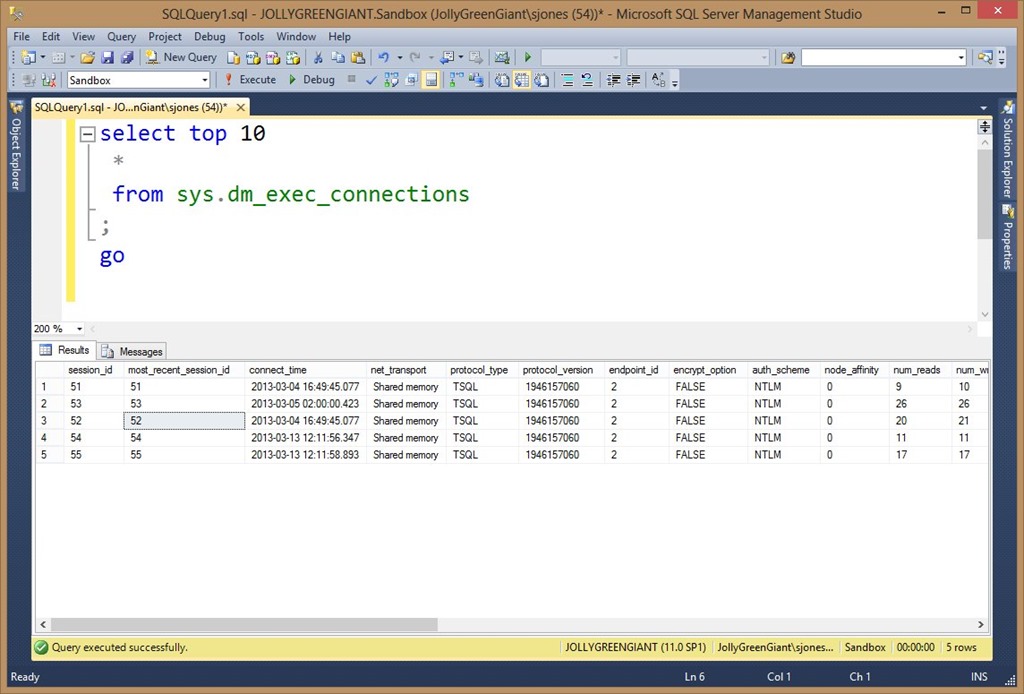Image resolution: width=1024 pixels, height=694 pixels.
Task: Click the Save icon in toolbar
Action: 107,58
